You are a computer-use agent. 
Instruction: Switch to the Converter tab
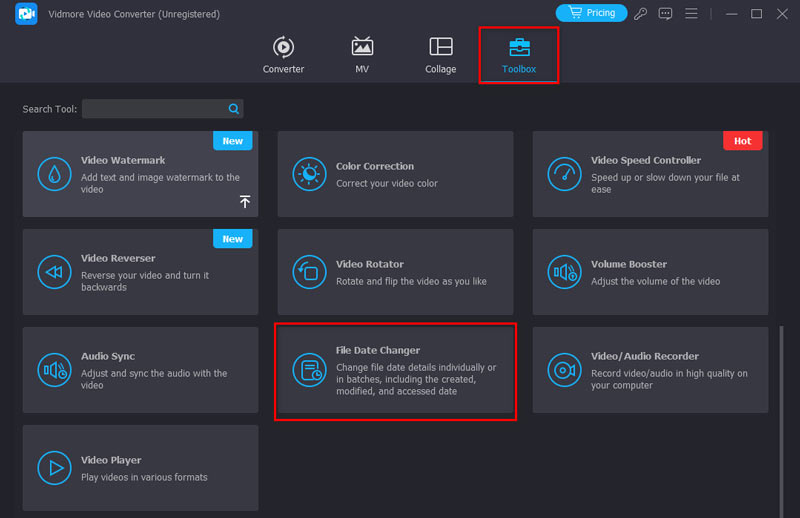283,55
